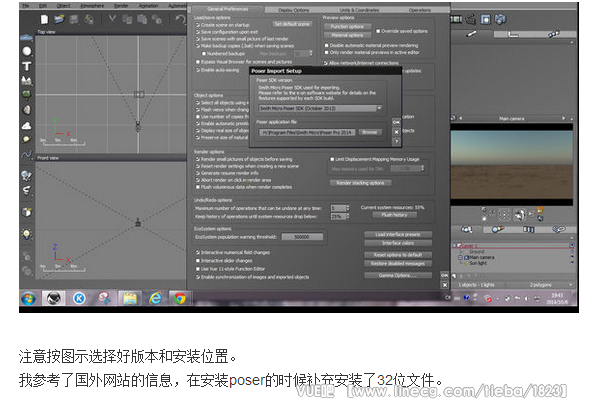
Task: Select Main camera in the layer tree
Action: [481, 257]
